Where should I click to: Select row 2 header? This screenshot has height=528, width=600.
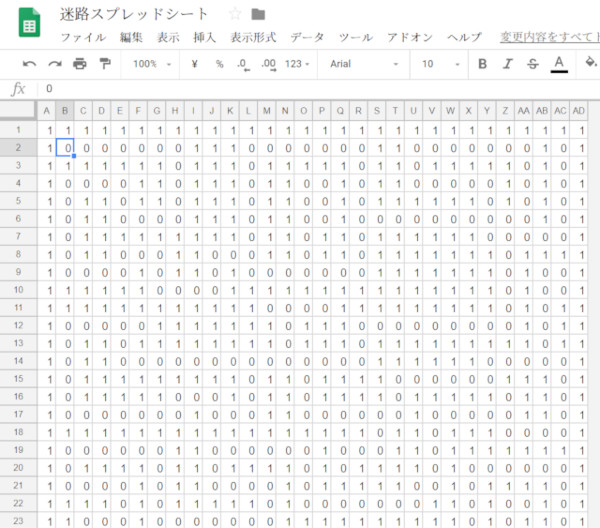(x=18, y=148)
